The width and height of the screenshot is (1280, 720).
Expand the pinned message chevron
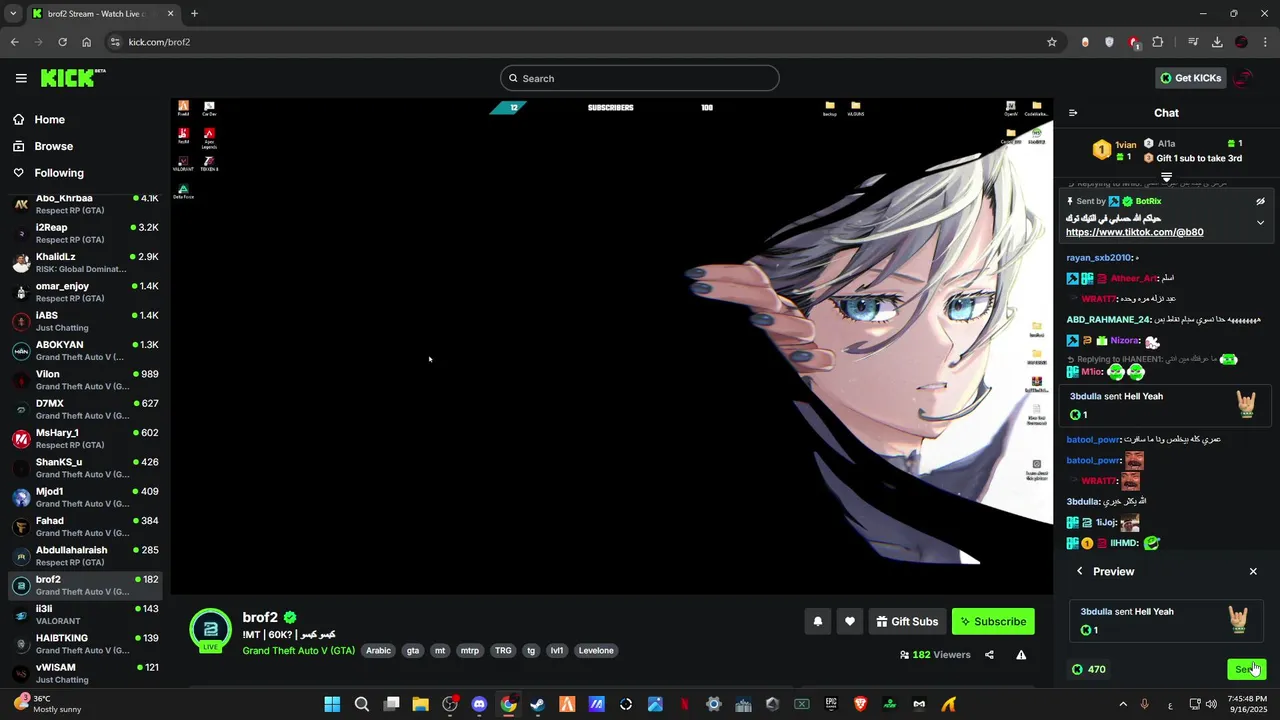[1260, 222]
